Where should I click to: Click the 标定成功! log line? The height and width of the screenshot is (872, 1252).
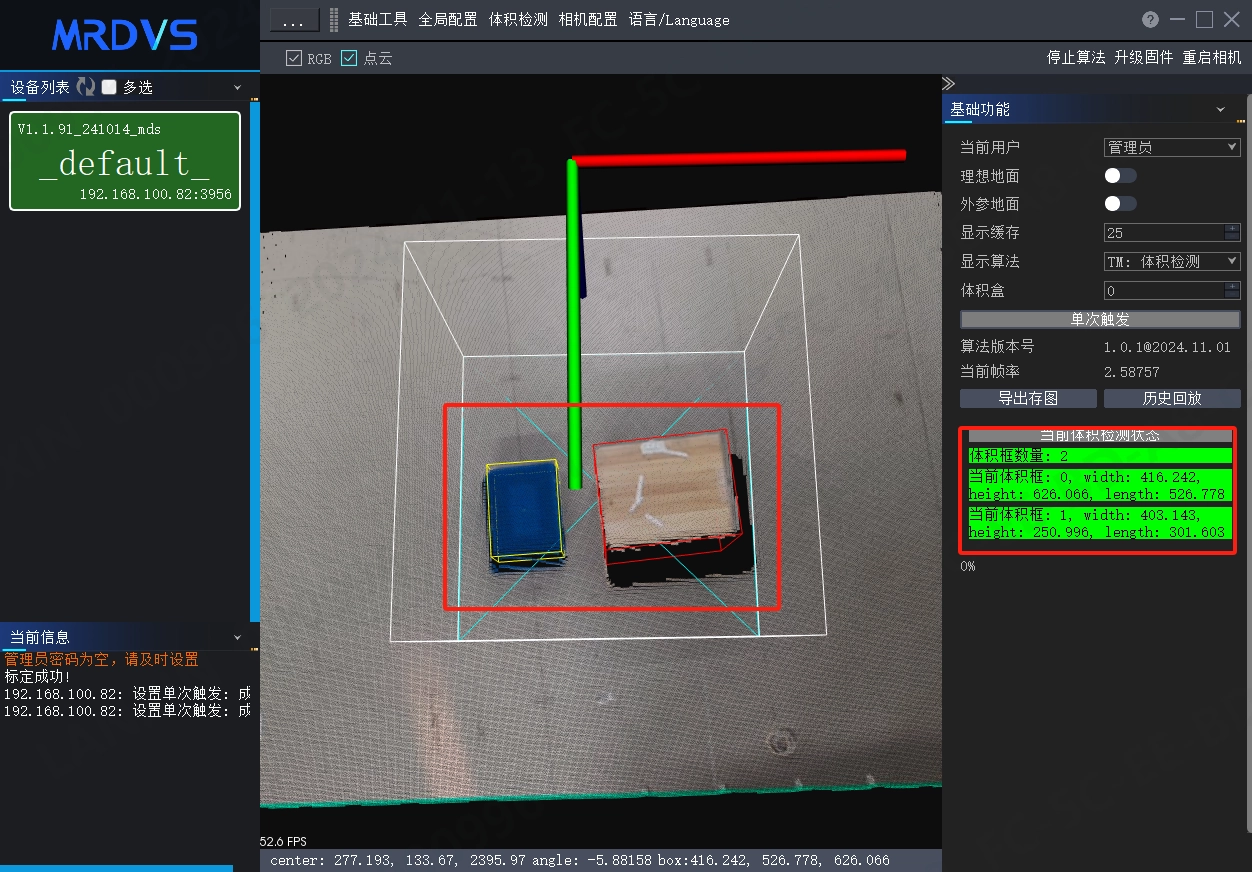(38, 677)
